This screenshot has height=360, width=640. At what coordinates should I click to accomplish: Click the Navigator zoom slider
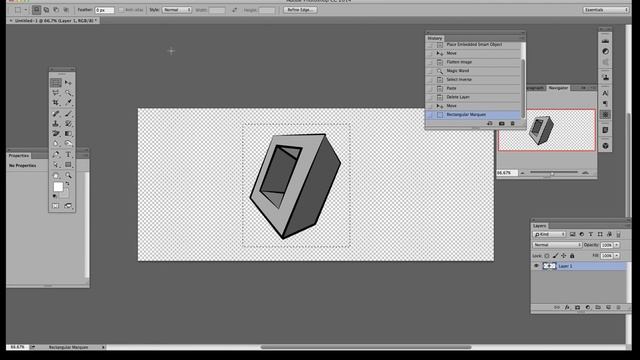click(553, 173)
